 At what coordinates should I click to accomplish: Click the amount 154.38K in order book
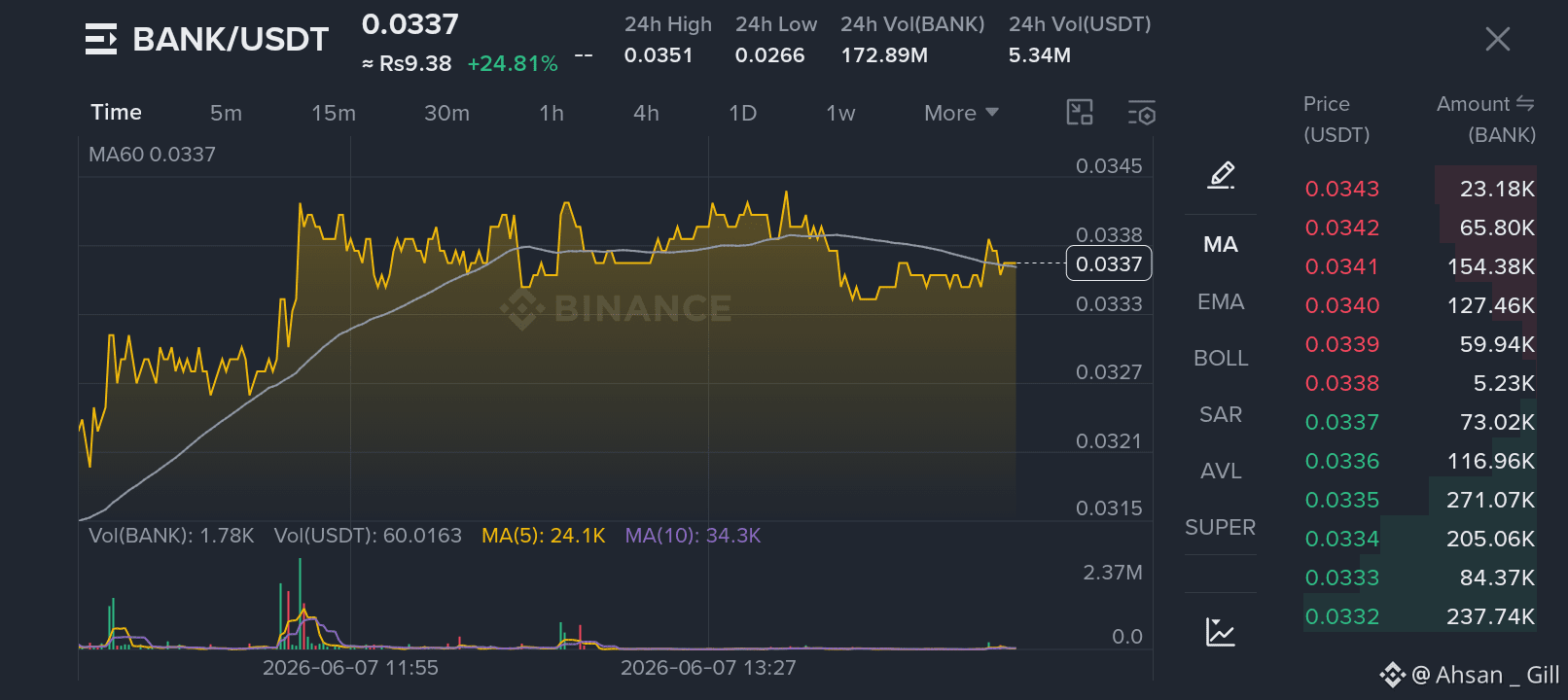pos(1490,266)
